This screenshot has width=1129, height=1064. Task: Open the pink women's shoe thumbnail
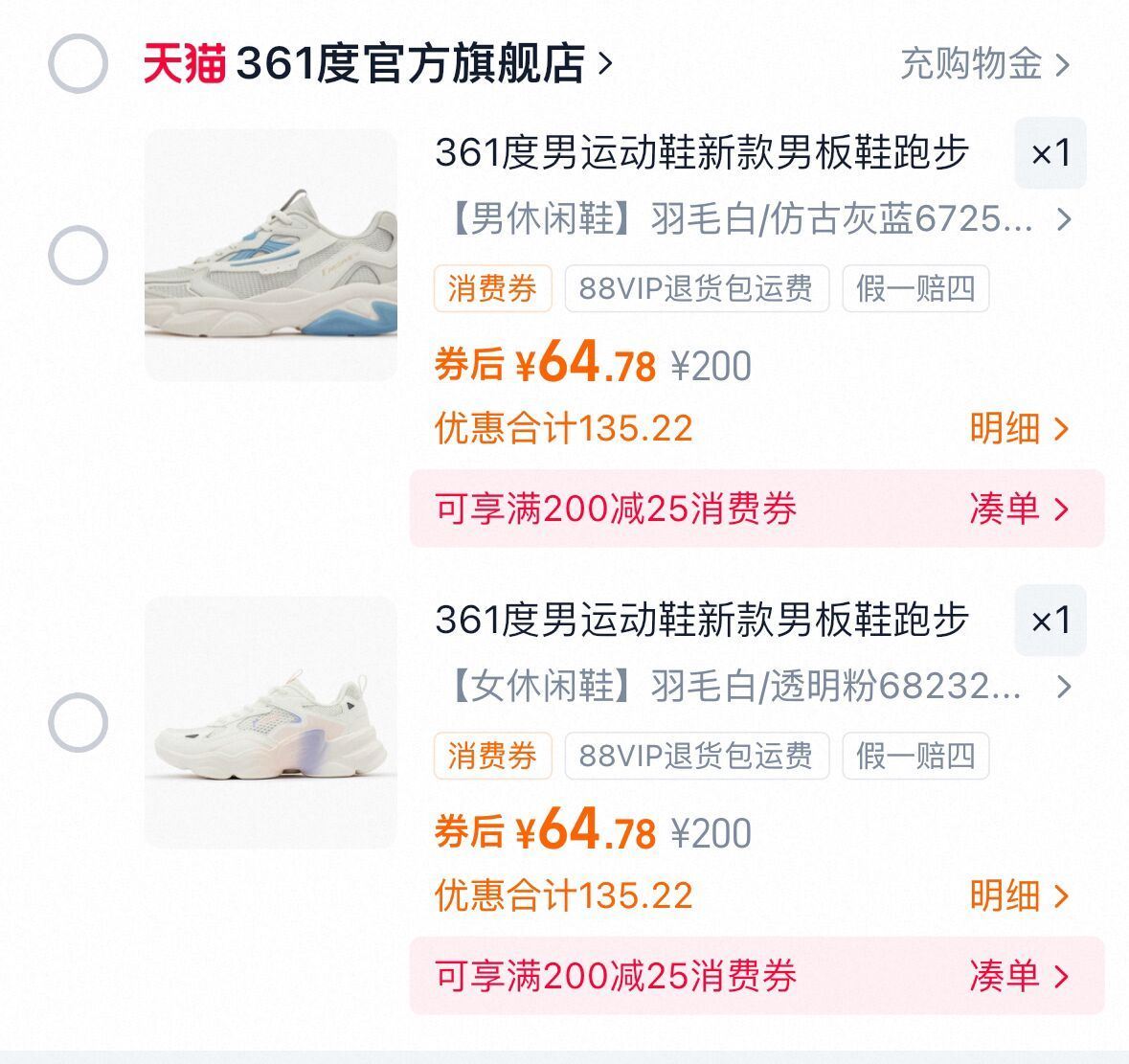coord(271,722)
